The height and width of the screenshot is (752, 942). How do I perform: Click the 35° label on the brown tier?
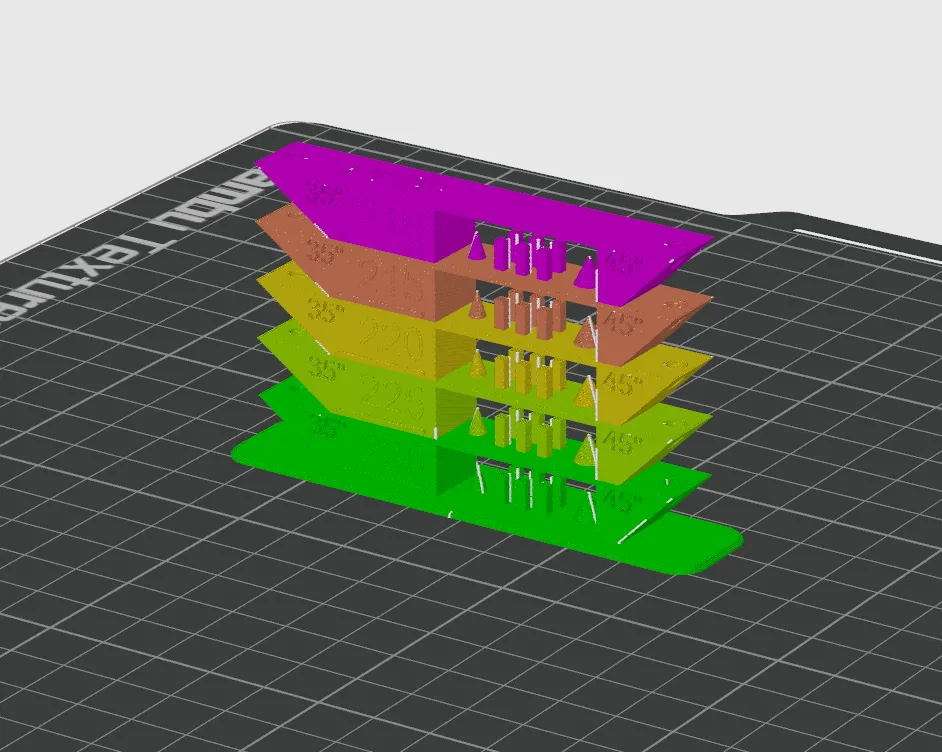tap(320, 251)
